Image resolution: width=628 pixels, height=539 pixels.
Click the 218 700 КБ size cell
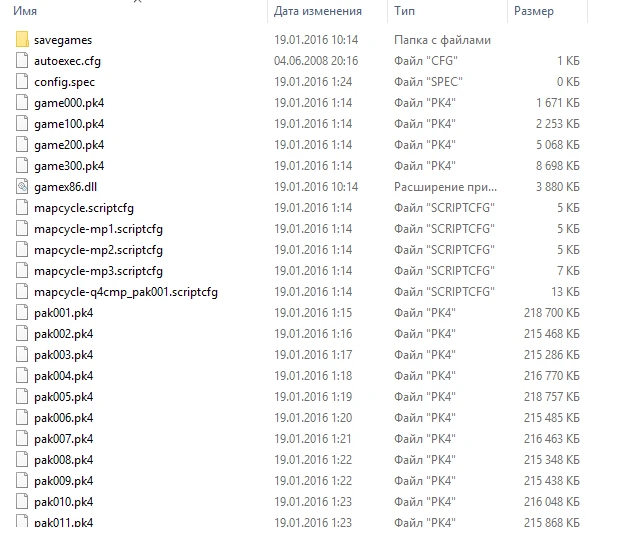[552, 313]
